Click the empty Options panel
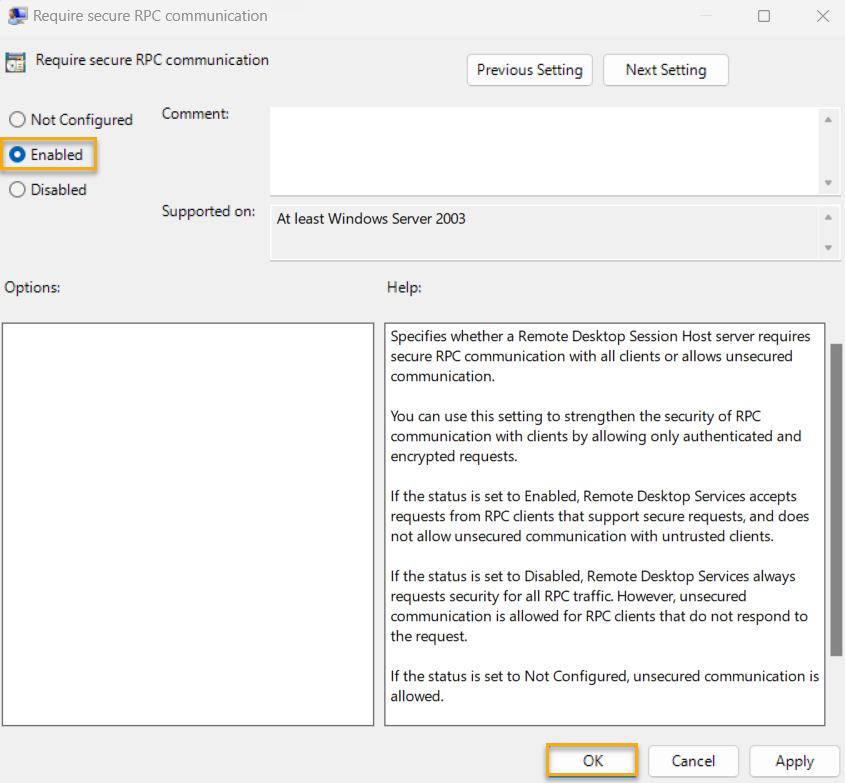The height and width of the screenshot is (783, 845). click(188, 520)
